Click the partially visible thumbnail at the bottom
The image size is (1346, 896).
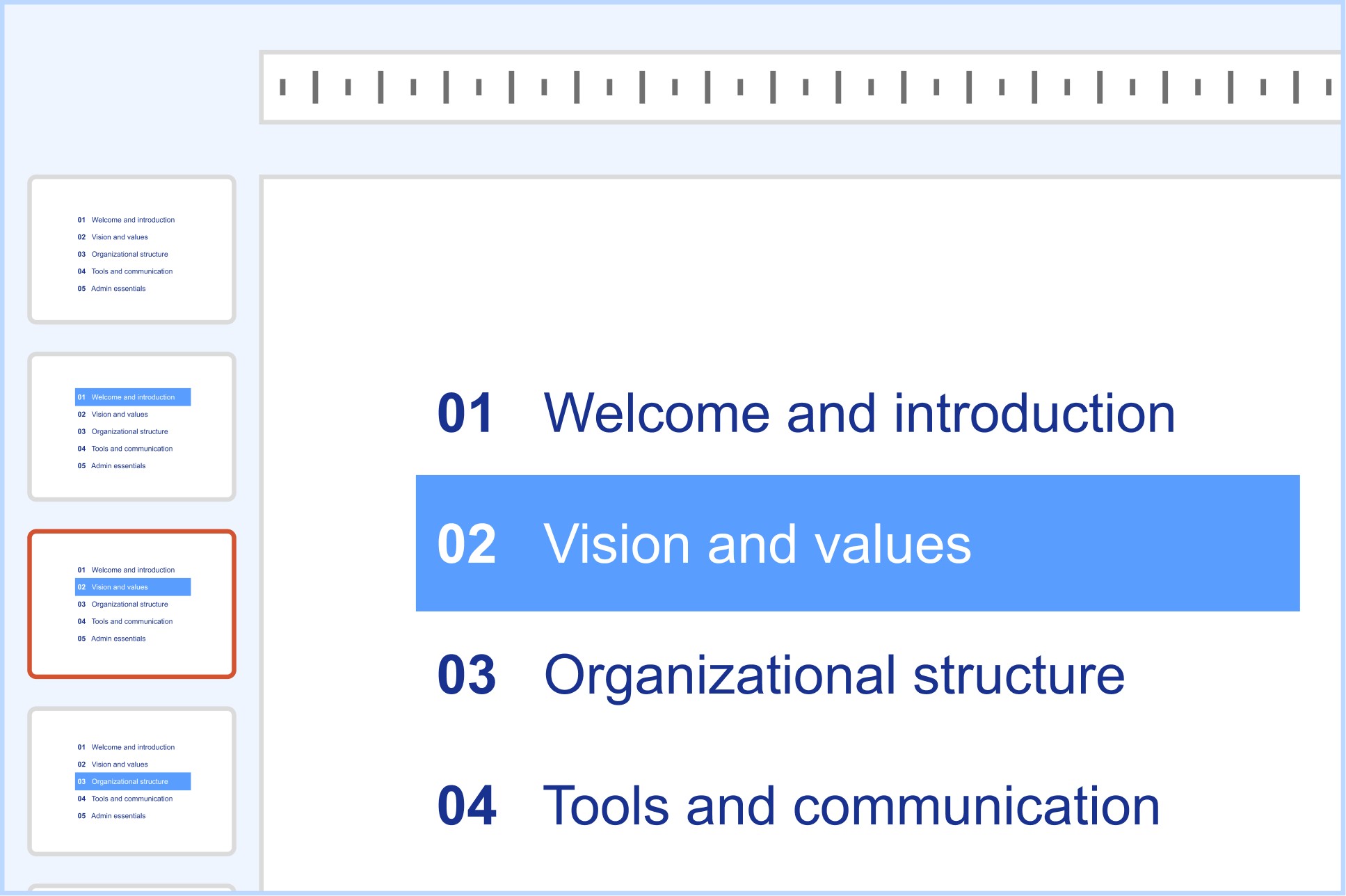coord(131,888)
